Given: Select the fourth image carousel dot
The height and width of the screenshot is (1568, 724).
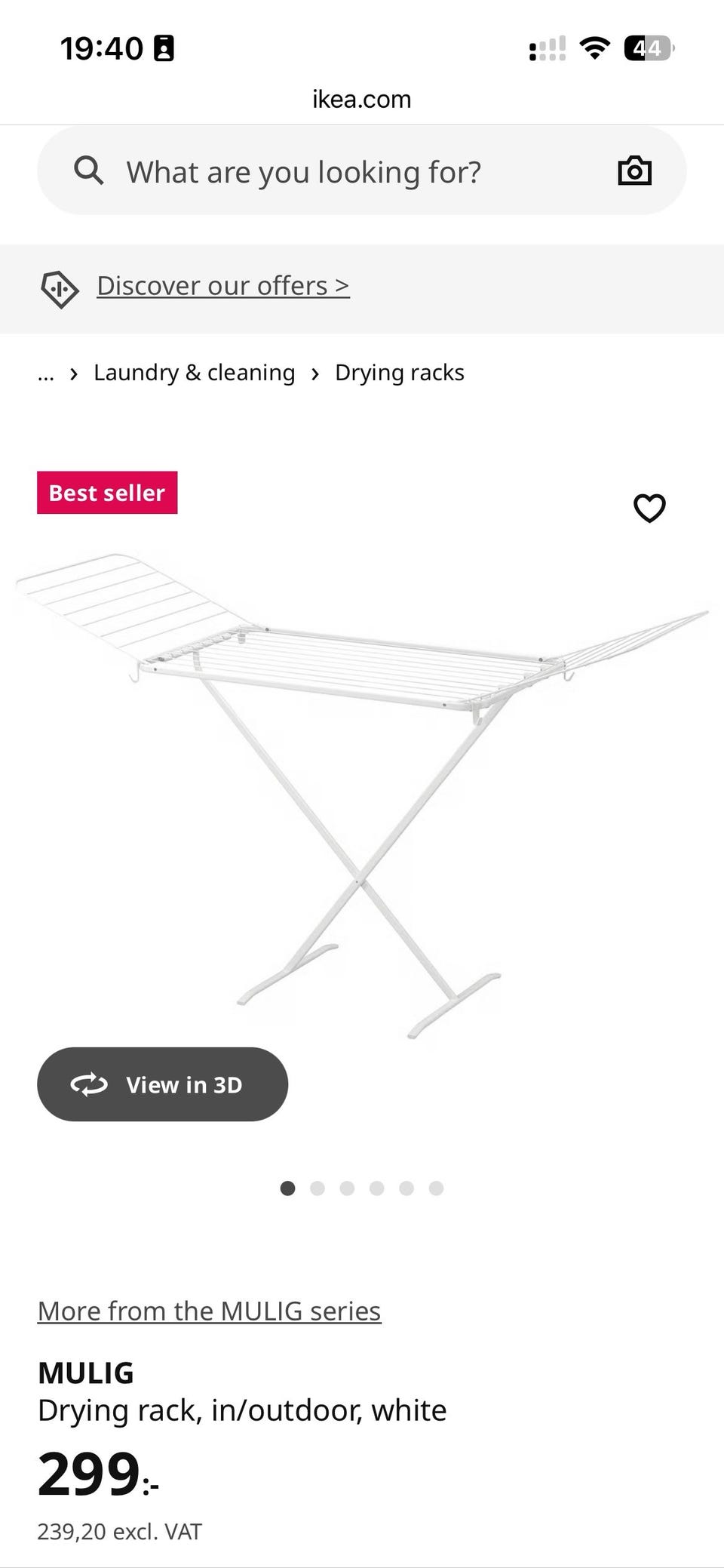Looking at the screenshot, I should [x=376, y=1188].
